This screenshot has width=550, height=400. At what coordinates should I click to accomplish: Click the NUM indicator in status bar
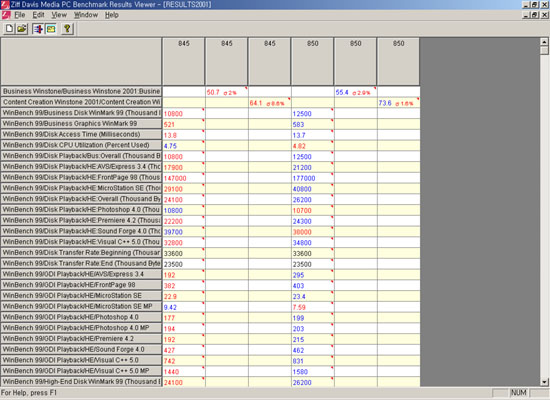(518, 393)
